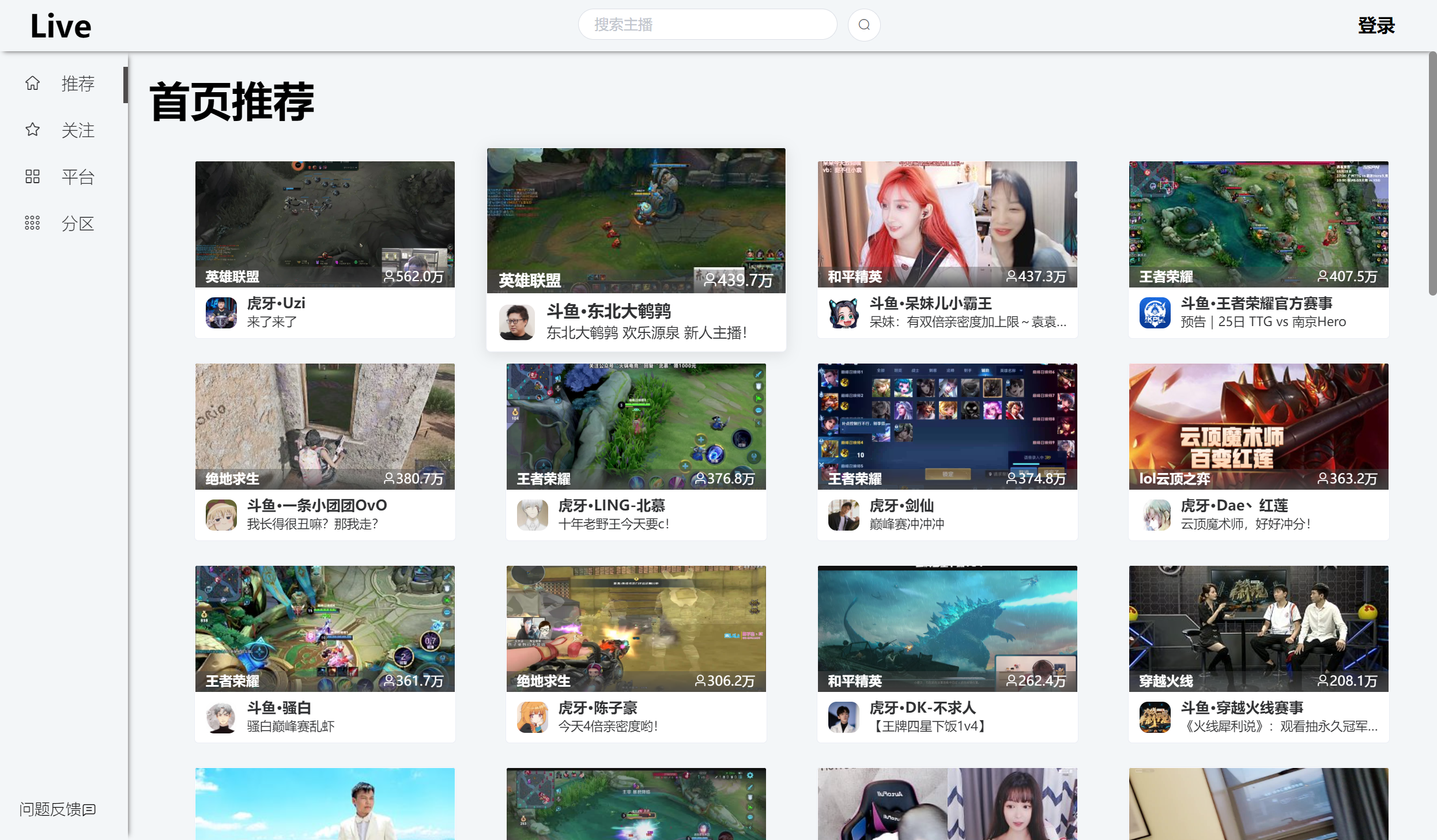Click the star icon beside 关注
1437x840 pixels.
tap(32, 130)
